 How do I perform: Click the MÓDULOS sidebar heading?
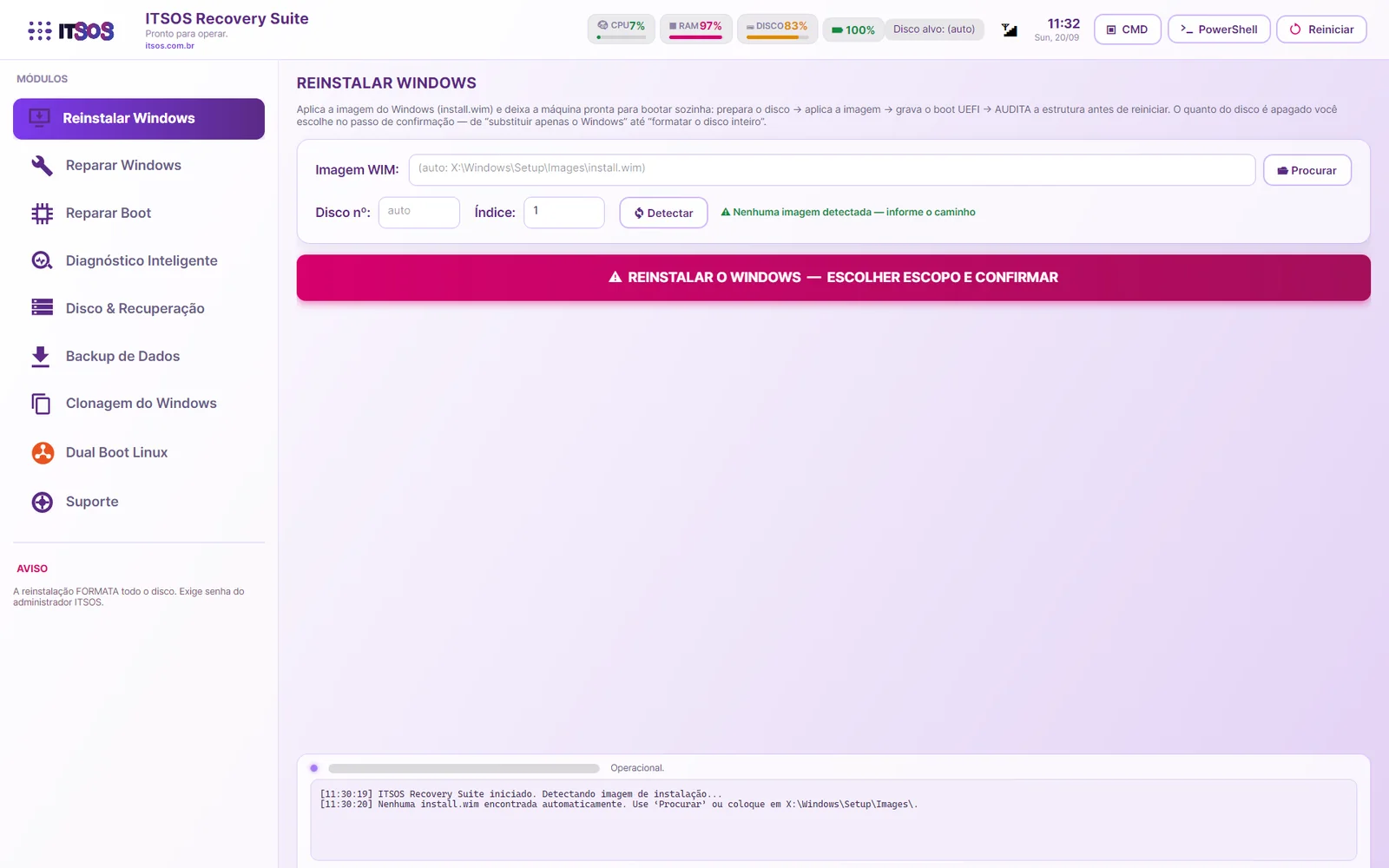42,79
